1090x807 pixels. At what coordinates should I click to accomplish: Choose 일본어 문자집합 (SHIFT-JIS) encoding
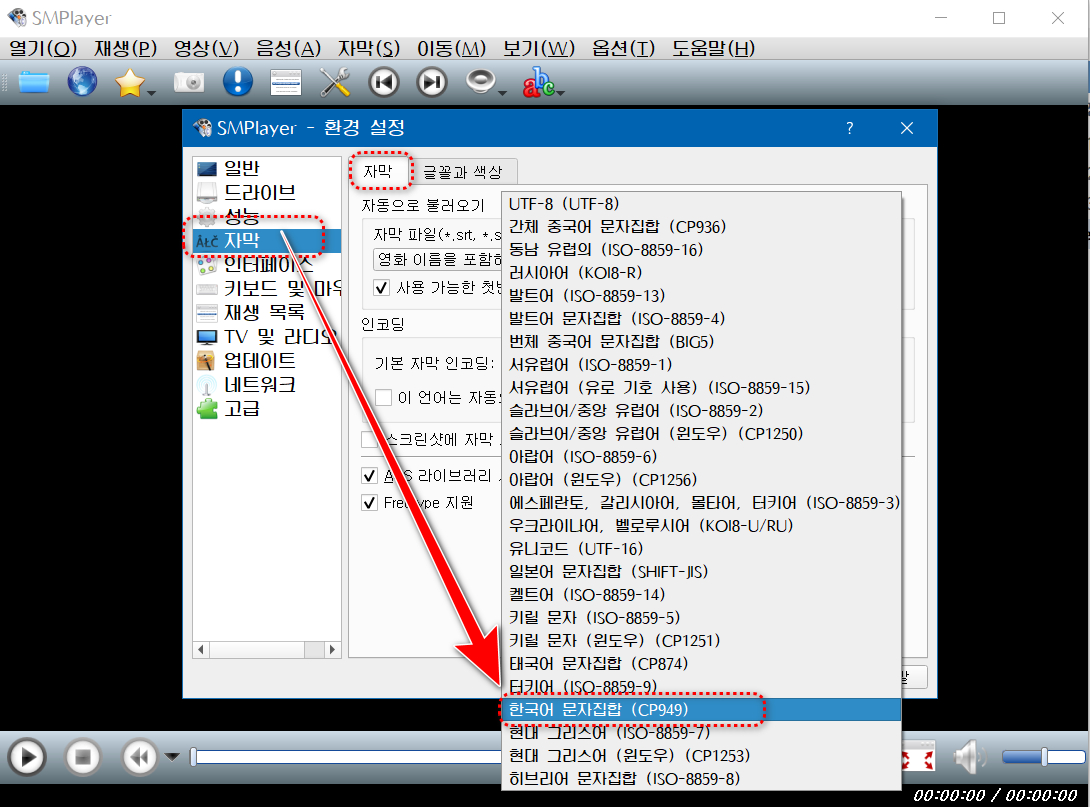[x=701, y=571]
